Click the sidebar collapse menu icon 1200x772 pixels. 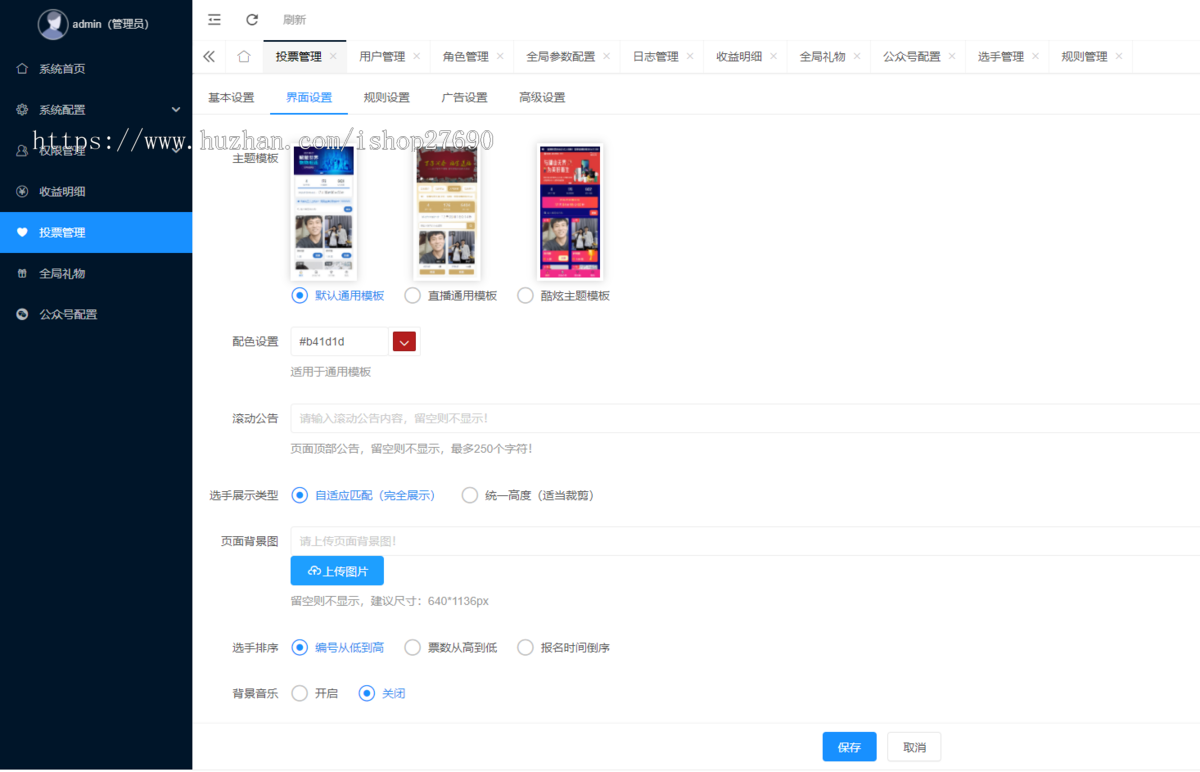click(214, 19)
